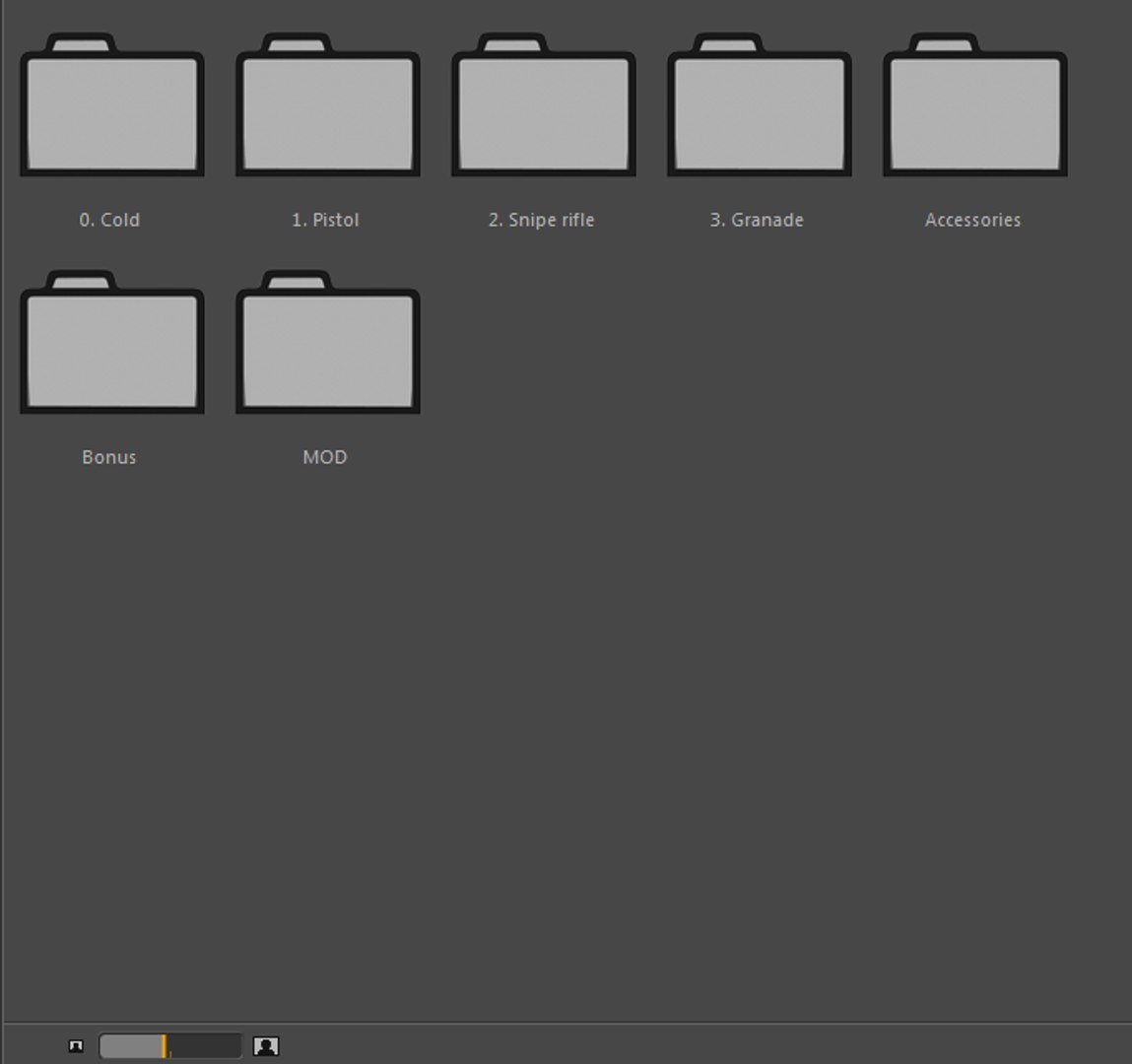The width and height of the screenshot is (1132, 1064).
Task: Click the '2. Snipe rifle' folder name
Action: [x=542, y=220]
